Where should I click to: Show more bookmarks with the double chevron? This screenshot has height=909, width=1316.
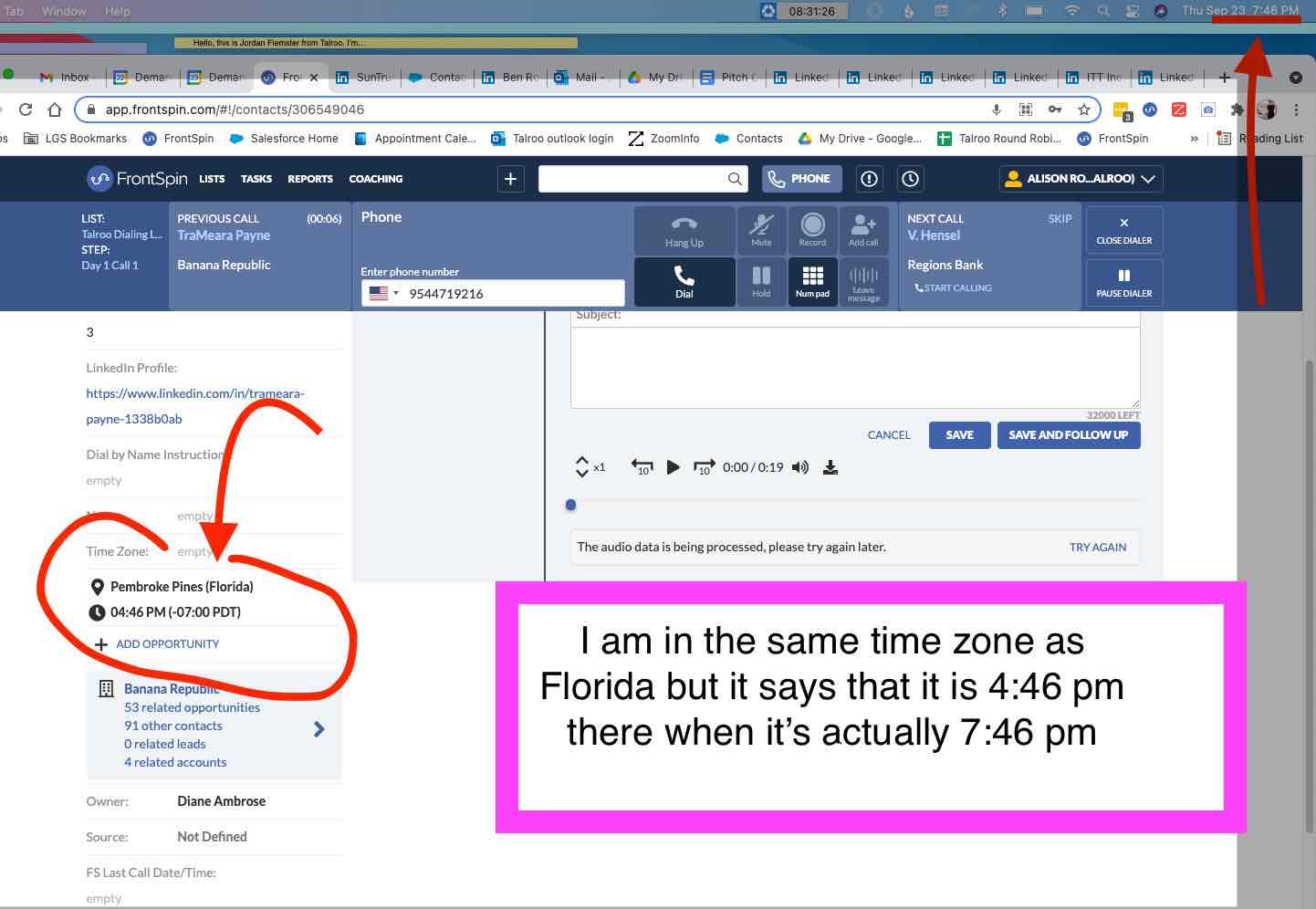(1195, 139)
